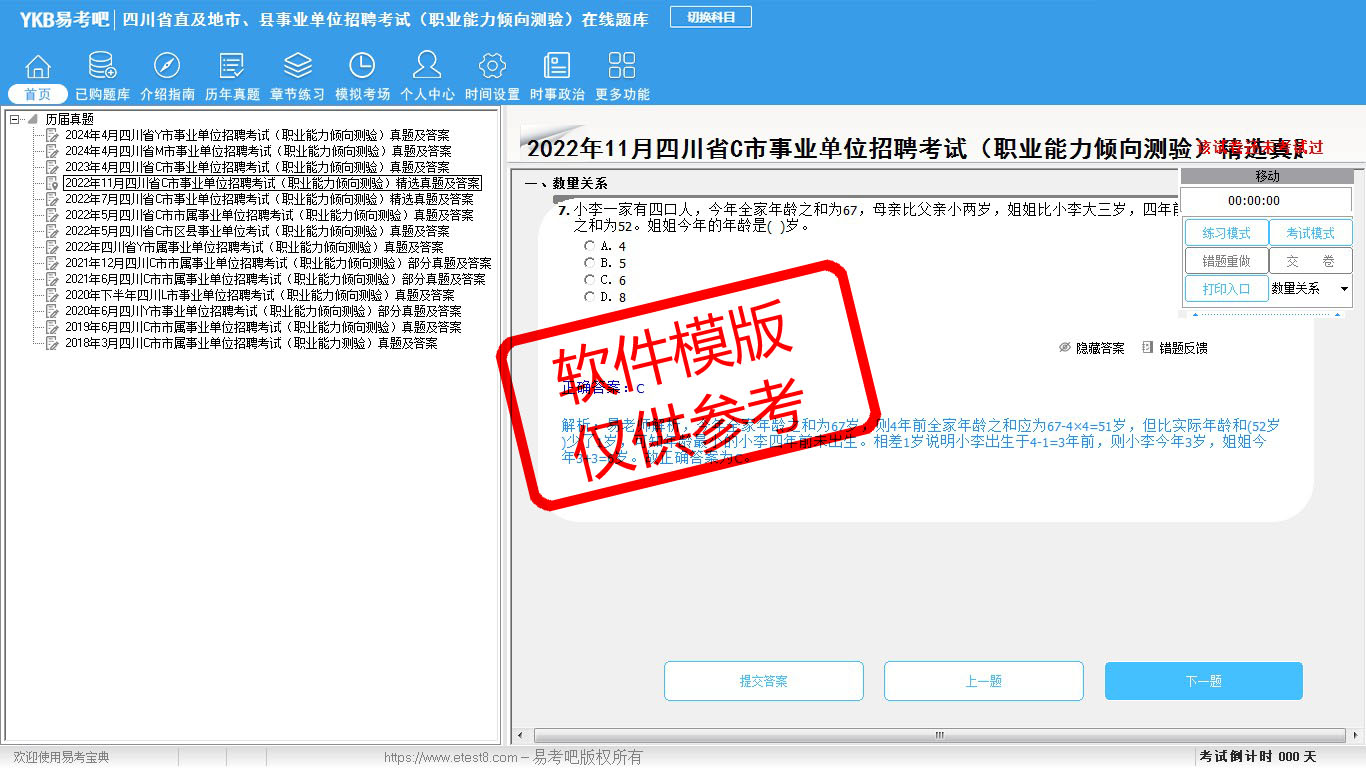Click the 隐藏答案 eye icon
The height and width of the screenshot is (768, 1366).
click(x=1065, y=348)
